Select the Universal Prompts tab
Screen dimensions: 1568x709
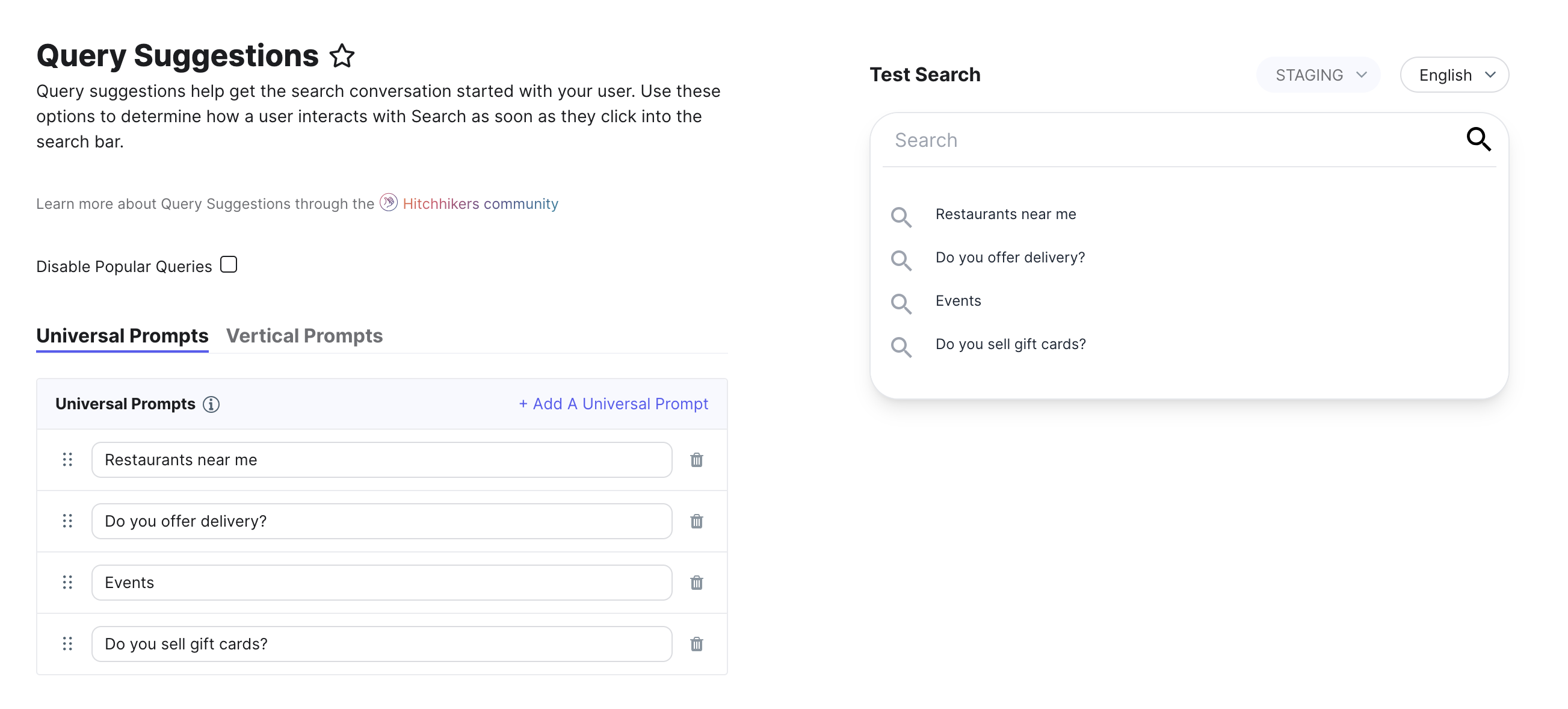(122, 335)
